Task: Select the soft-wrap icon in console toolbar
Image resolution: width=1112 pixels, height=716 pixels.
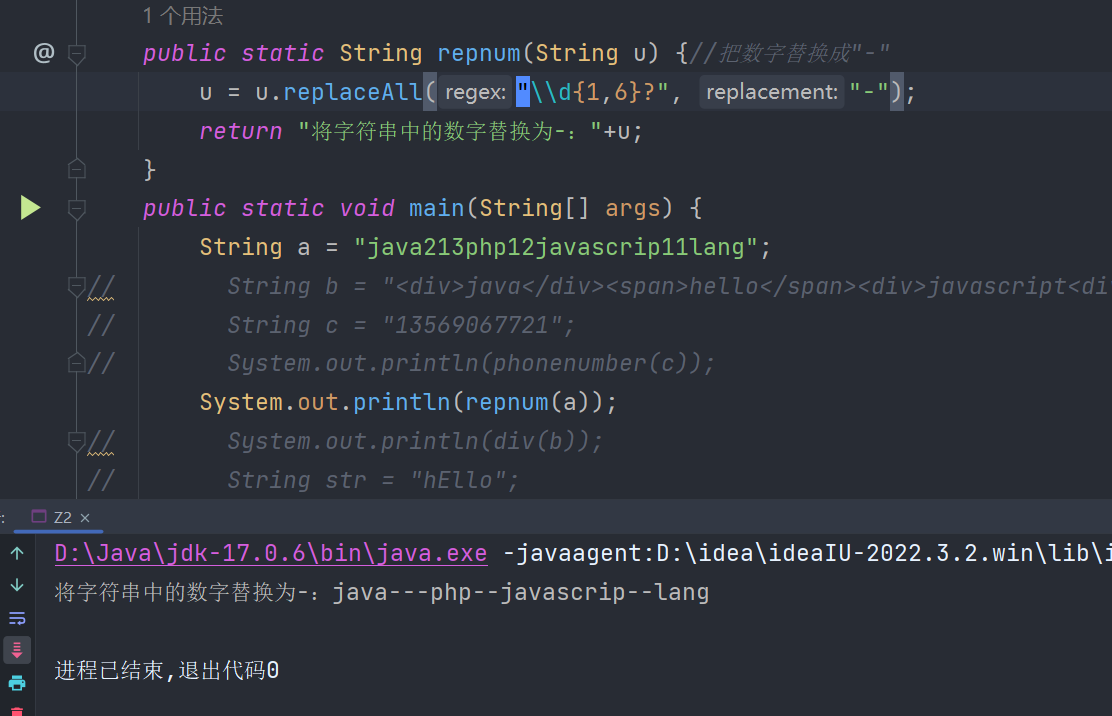Action: (17, 617)
